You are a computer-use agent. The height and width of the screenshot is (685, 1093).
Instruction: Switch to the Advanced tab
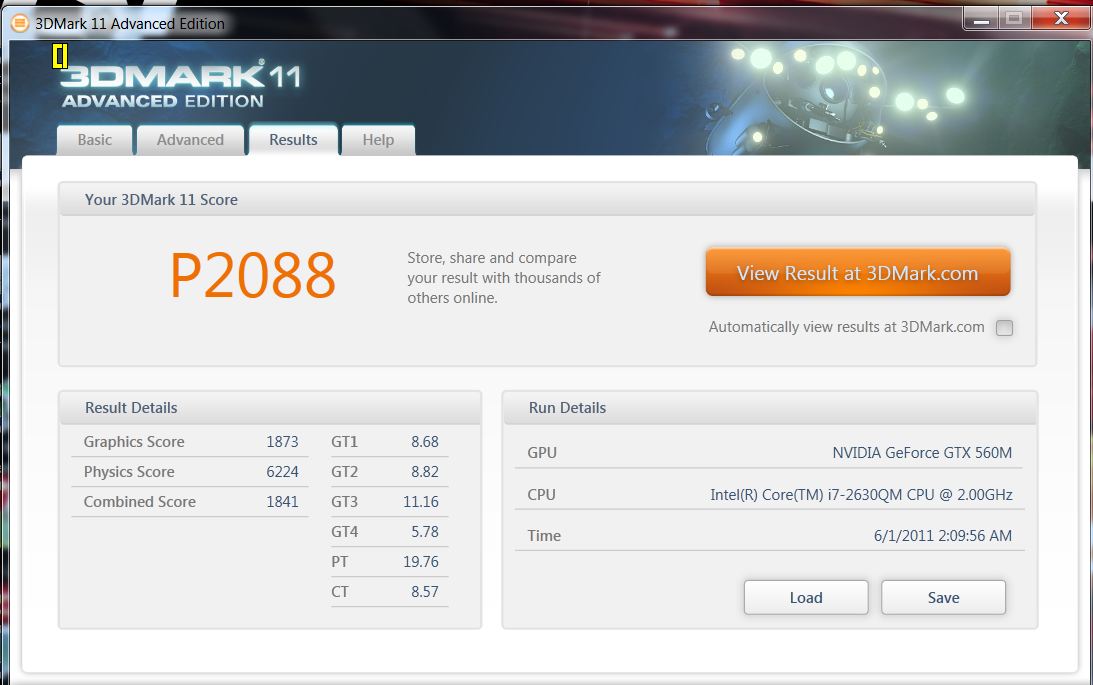190,140
